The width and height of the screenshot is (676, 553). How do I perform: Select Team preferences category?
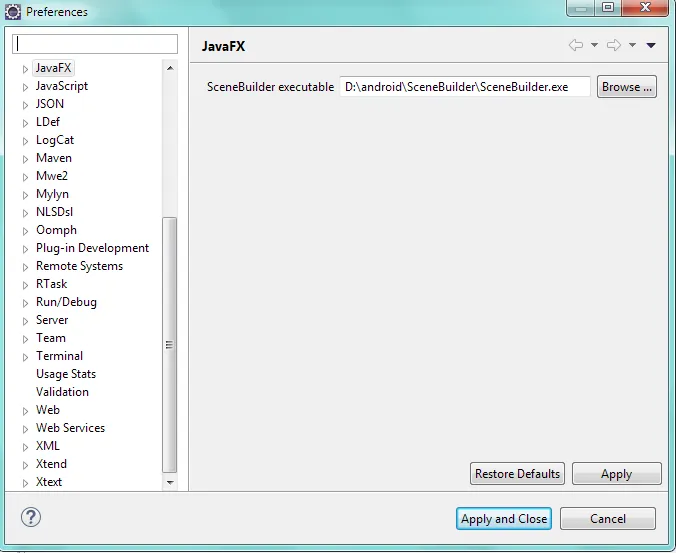(x=51, y=338)
